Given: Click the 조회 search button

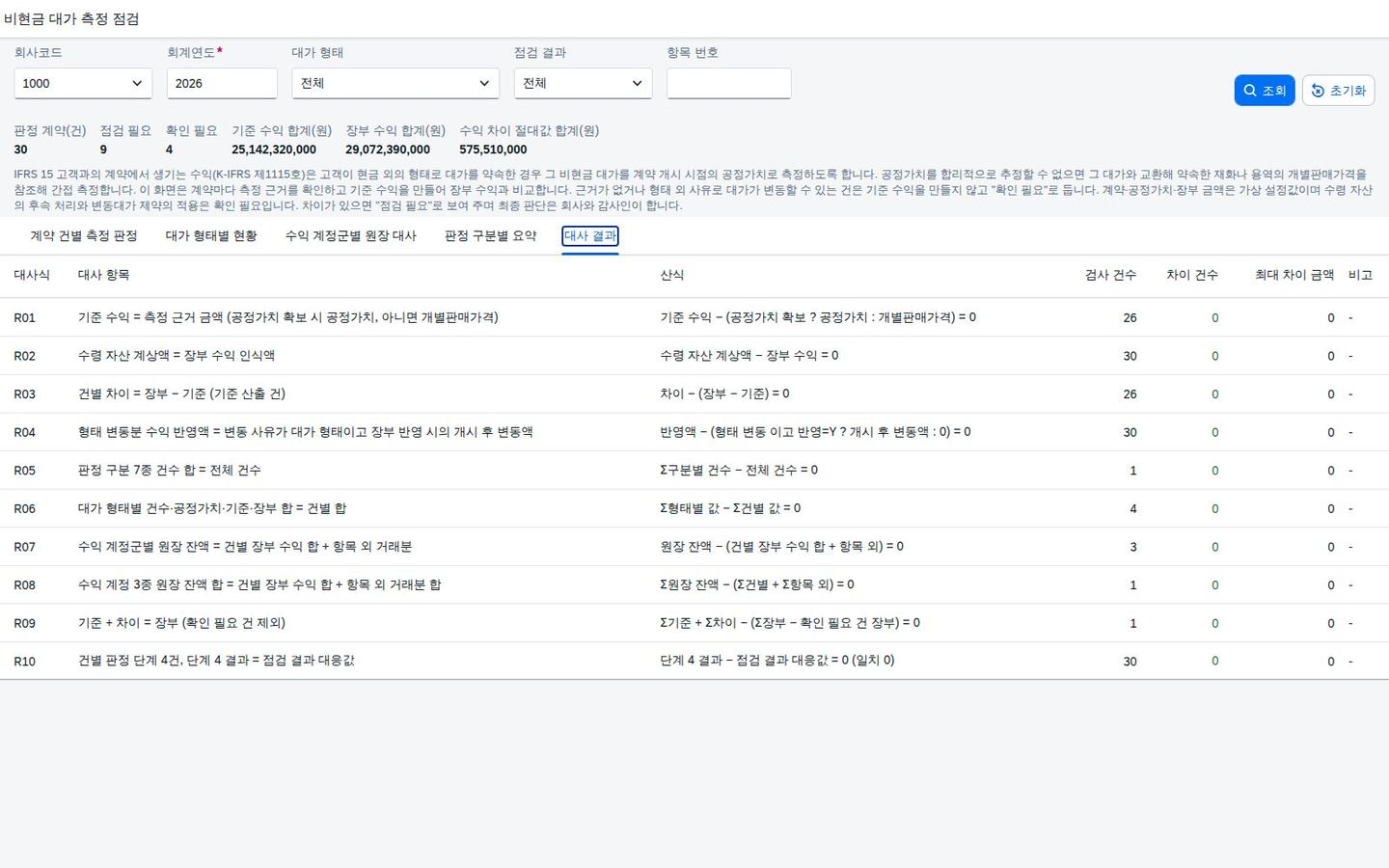Looking at the screenshot, I should [x=1264, y=90].
